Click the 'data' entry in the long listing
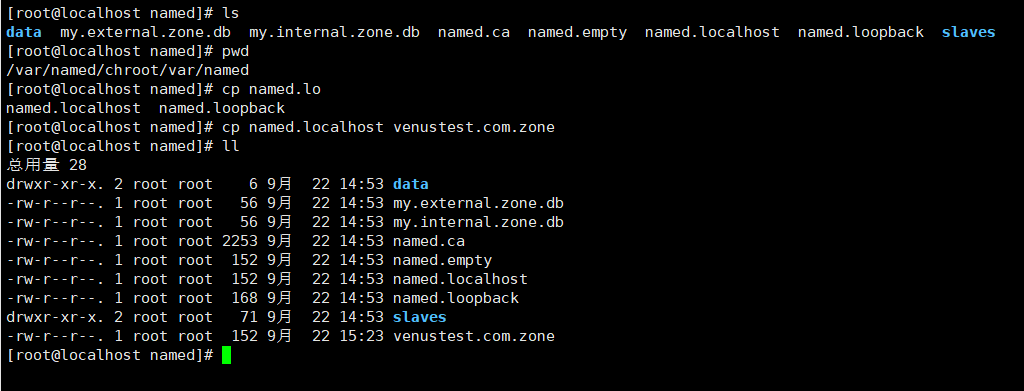 (411, 184)
